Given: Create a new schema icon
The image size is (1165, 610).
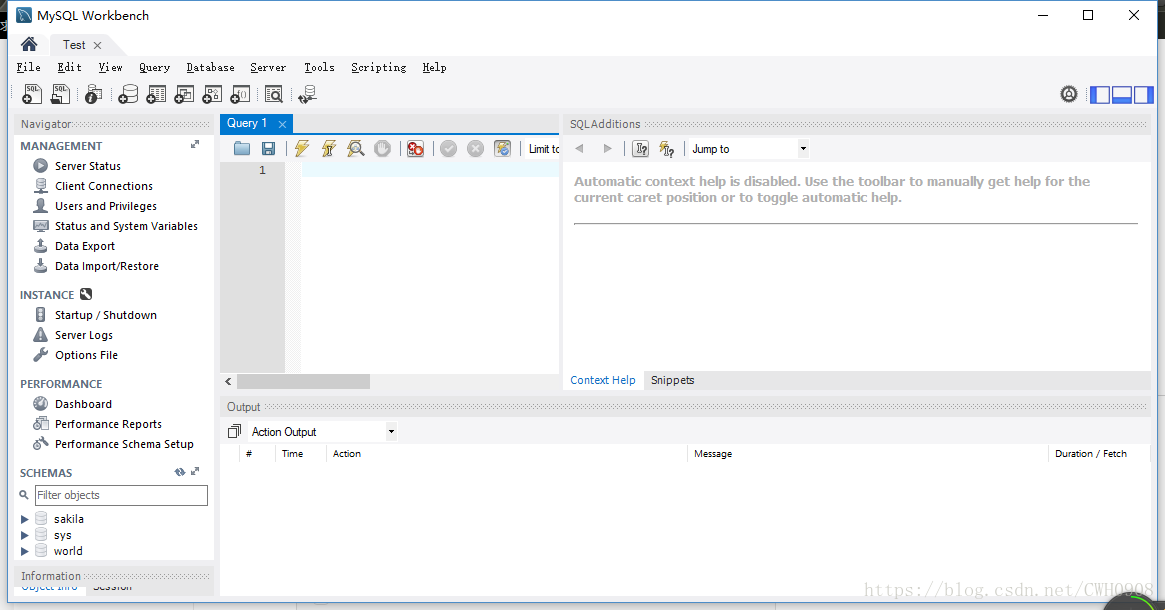Looking at the screenshot, I should (x=128, y=94).
